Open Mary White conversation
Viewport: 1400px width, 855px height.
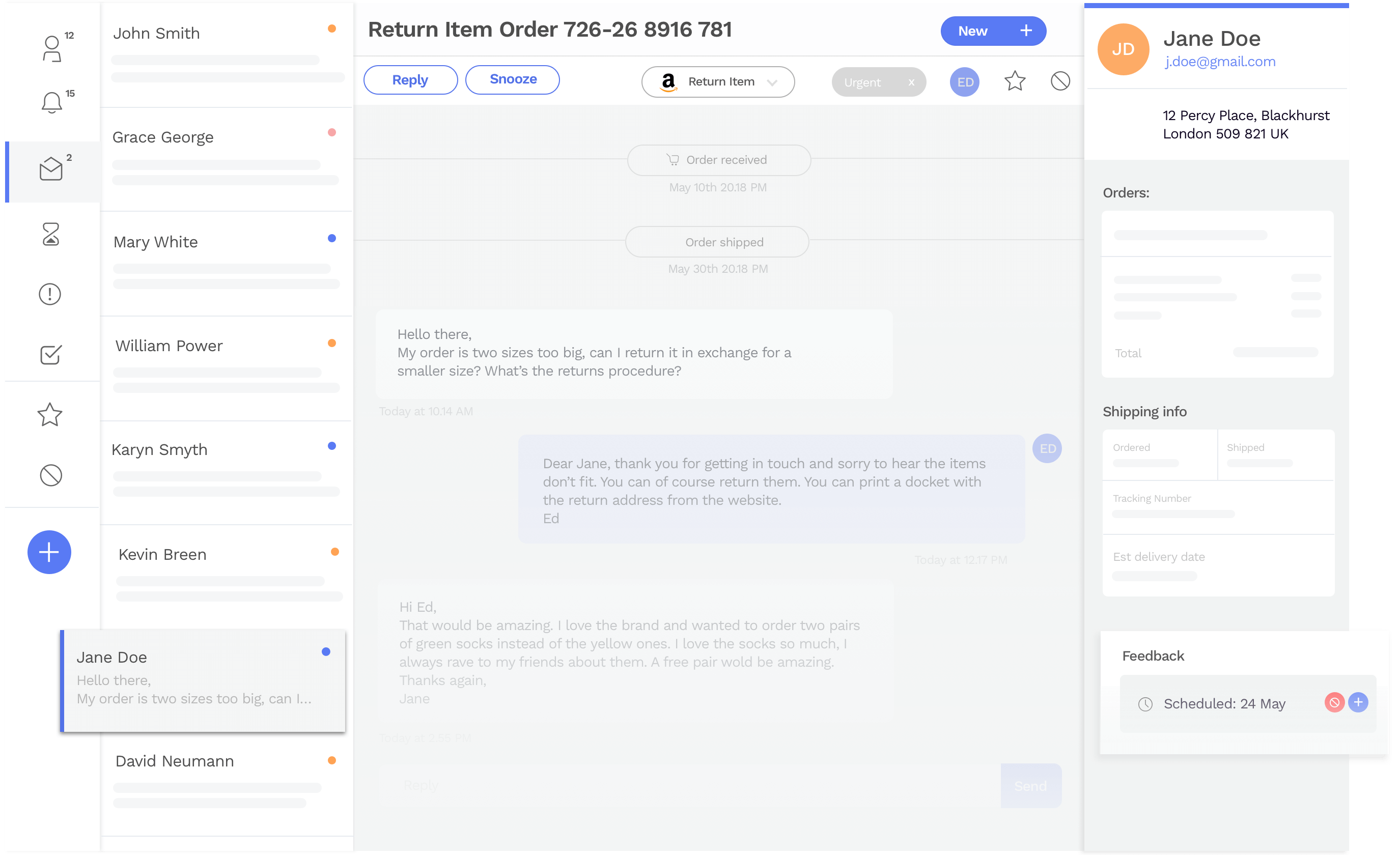[x=227, y=264]
